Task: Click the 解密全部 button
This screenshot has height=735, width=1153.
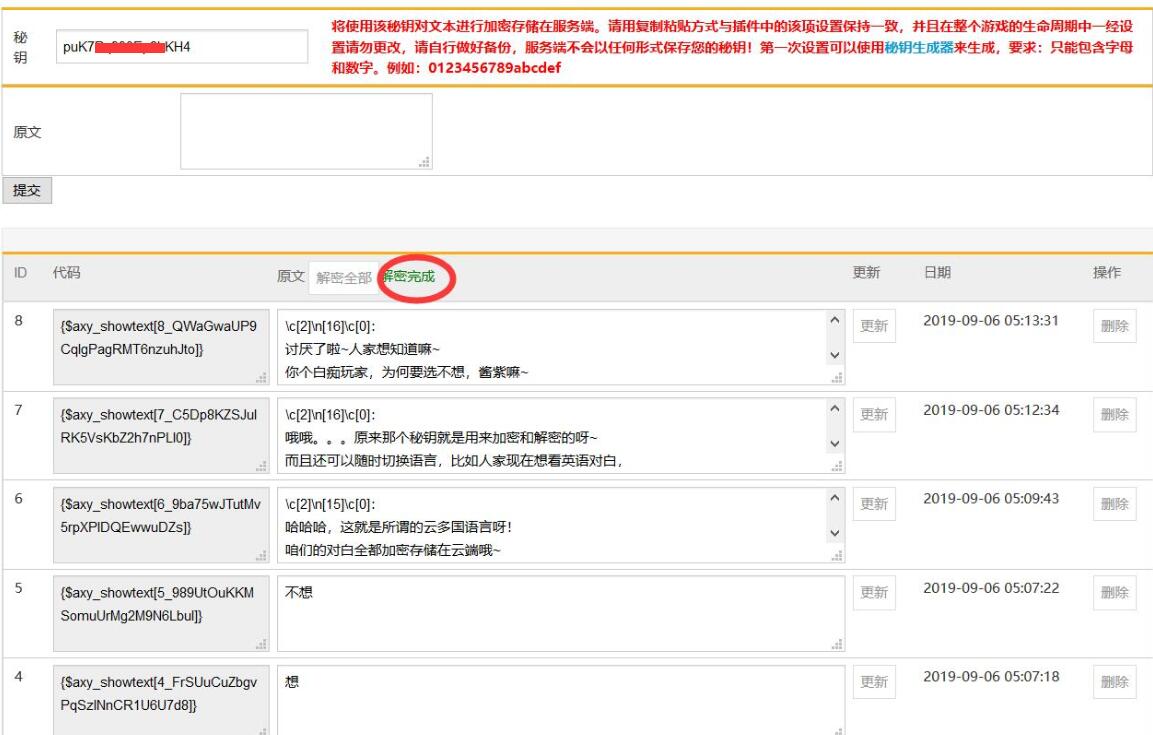Action: click(x=343, y=278)
